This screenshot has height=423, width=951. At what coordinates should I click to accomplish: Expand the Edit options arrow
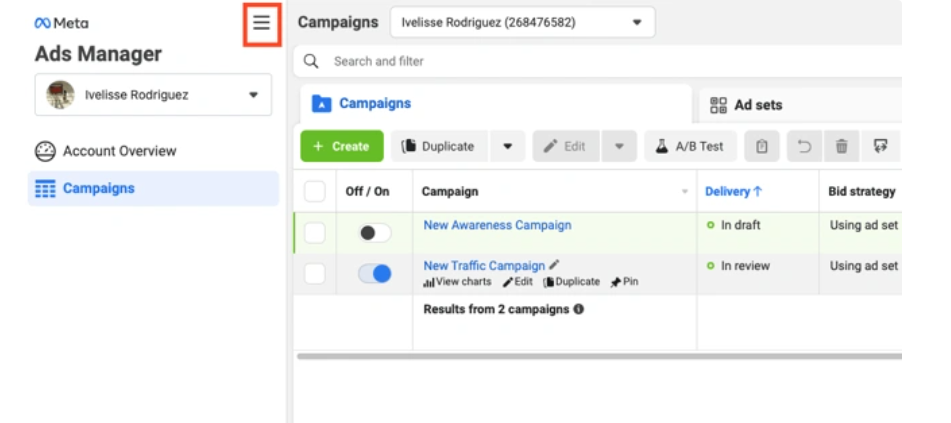[619, 146]
